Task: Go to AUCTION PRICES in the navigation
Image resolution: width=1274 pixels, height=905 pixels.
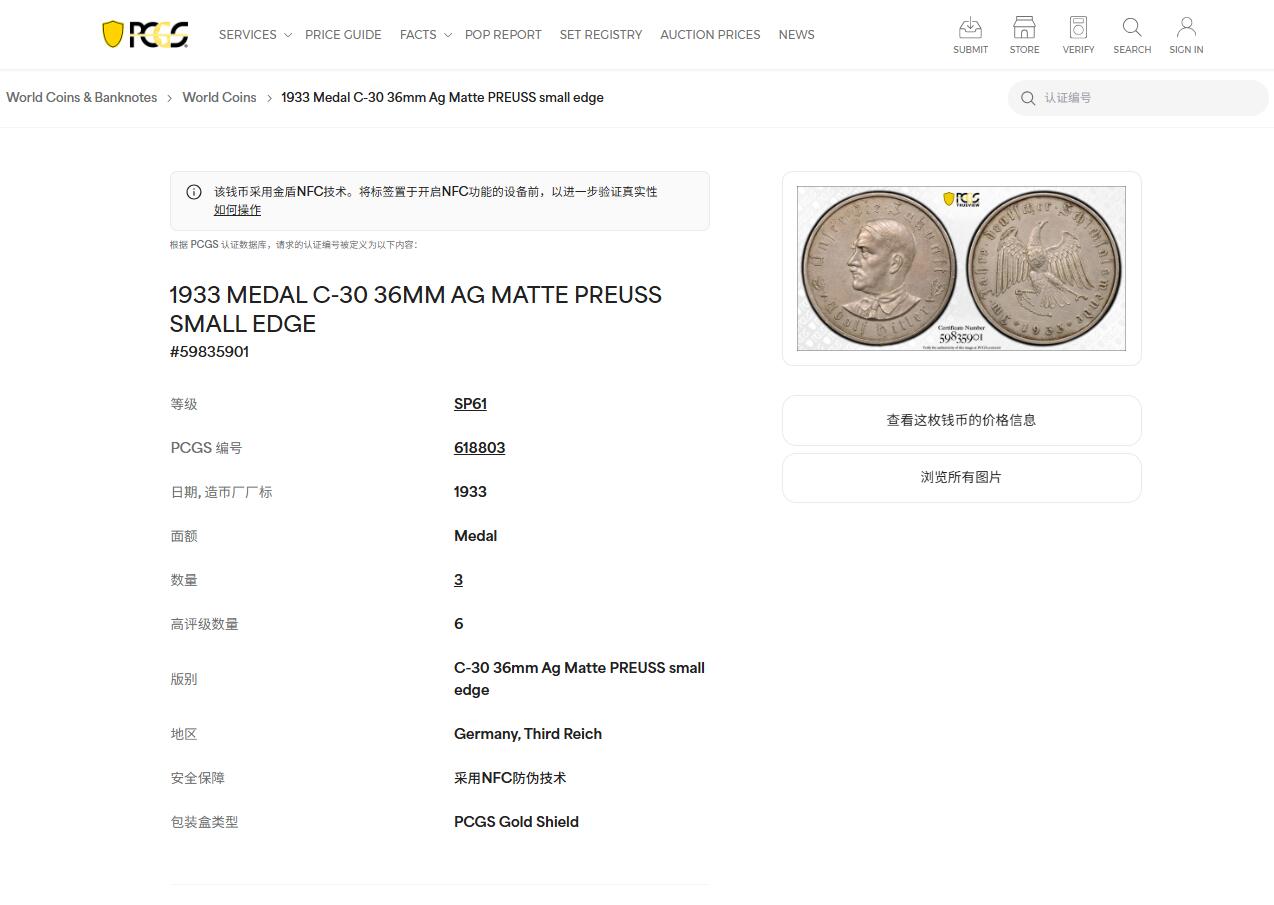Action: tap(710, 34)
